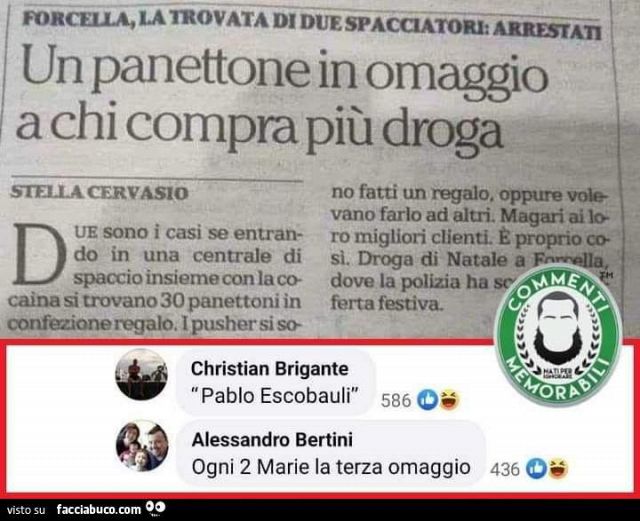This screenshot has height=521, width=640.
Task: Click the like icon beside 436
Action: (x=536, y=468)
